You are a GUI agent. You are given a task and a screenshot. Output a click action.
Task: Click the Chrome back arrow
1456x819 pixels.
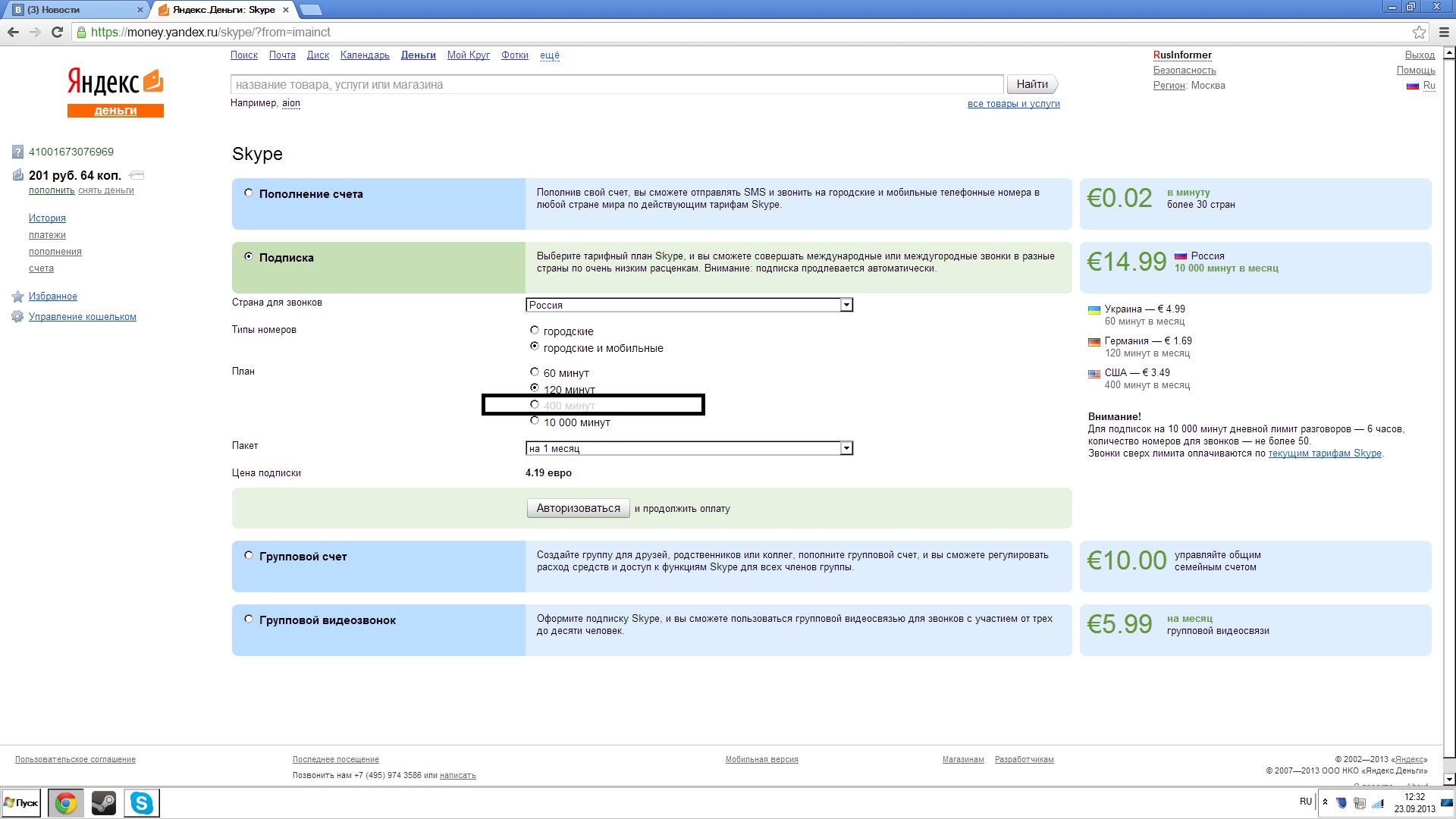click(x=13, y=32)
